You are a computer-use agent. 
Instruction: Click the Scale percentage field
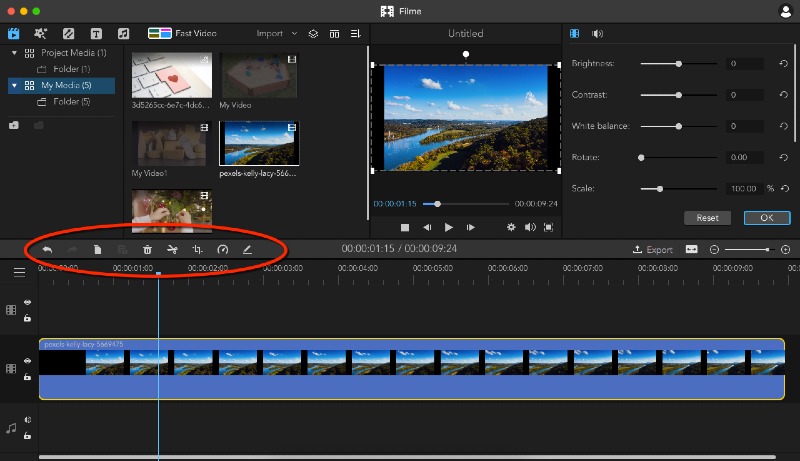tap(745, 189)
